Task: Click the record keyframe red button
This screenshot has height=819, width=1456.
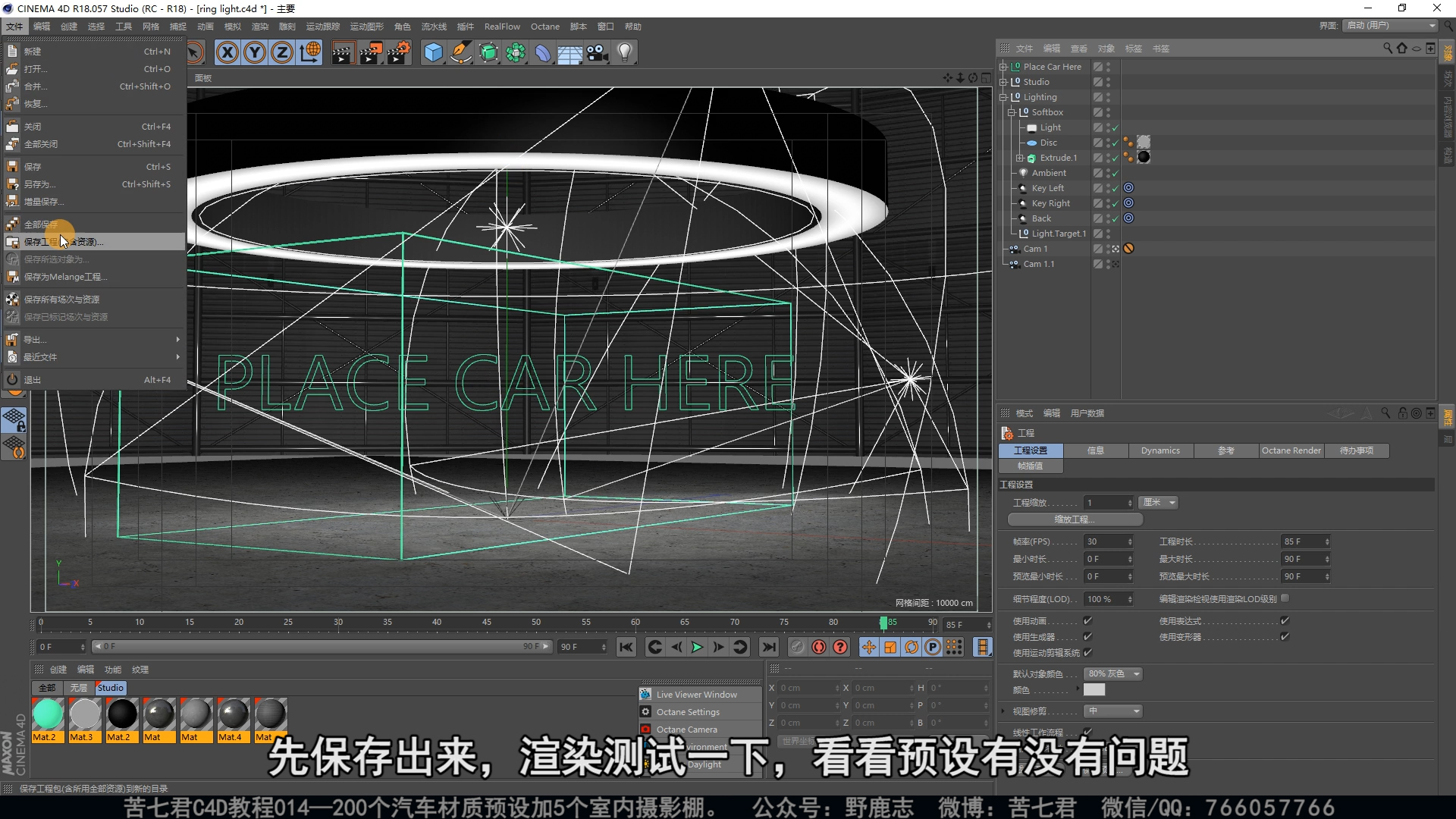Action: (x=818, y=647)
